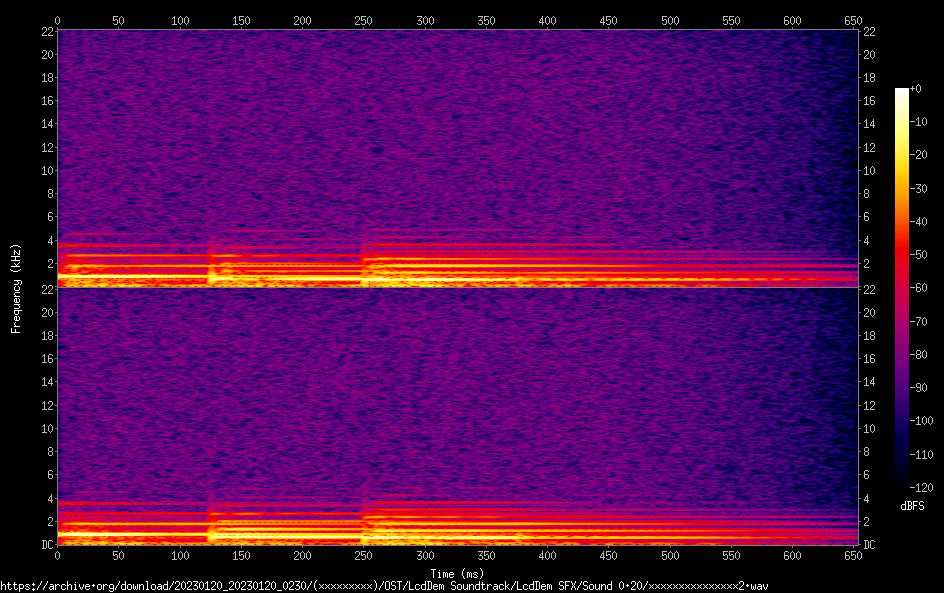Click the 300 tick on the top time axis

(x=425, y=20)
